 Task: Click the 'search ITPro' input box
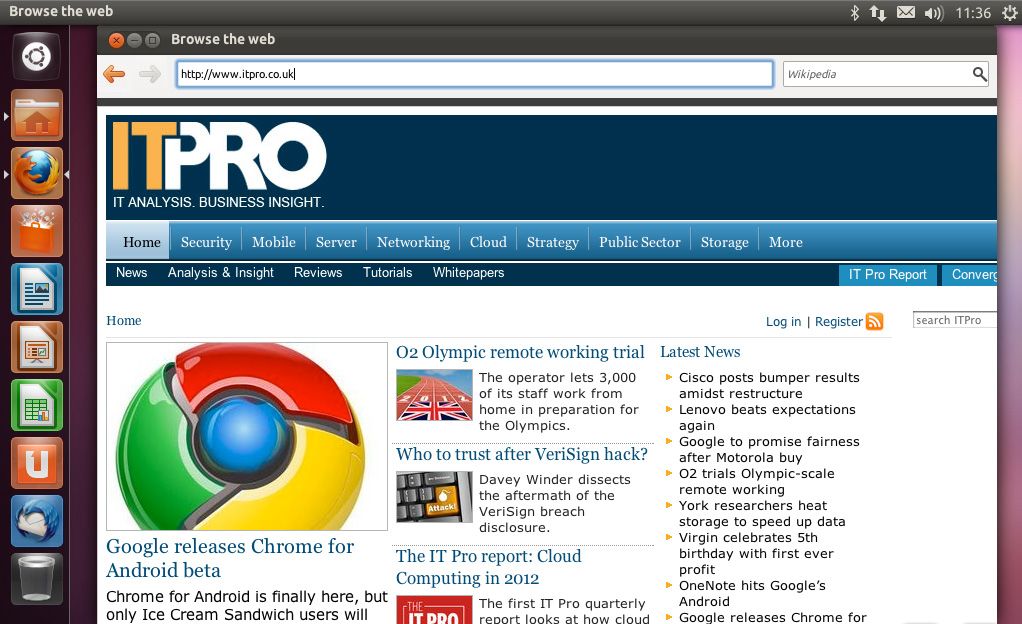(x=954, y=320)
